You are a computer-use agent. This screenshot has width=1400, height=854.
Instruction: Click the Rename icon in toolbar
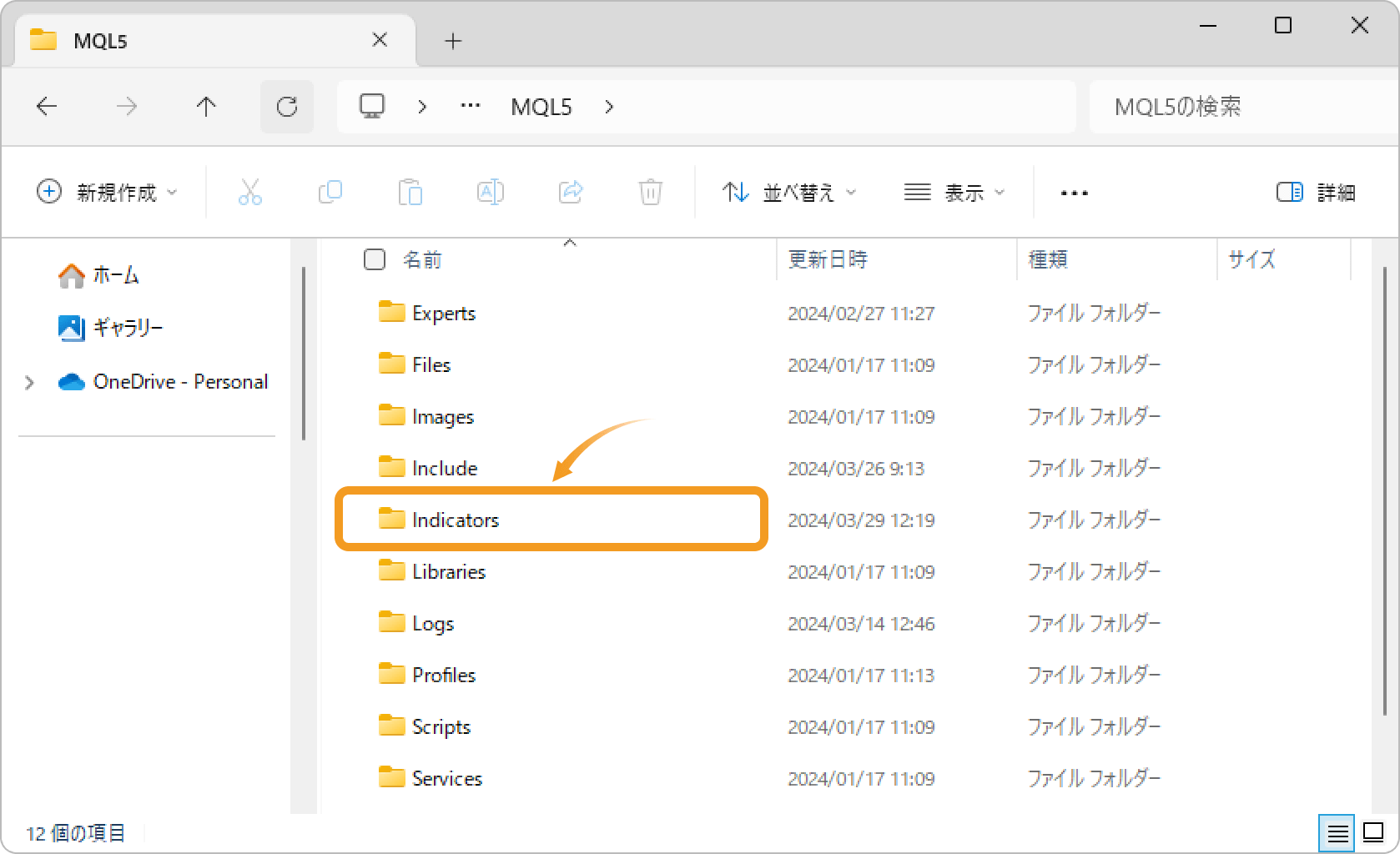[490, 193]
